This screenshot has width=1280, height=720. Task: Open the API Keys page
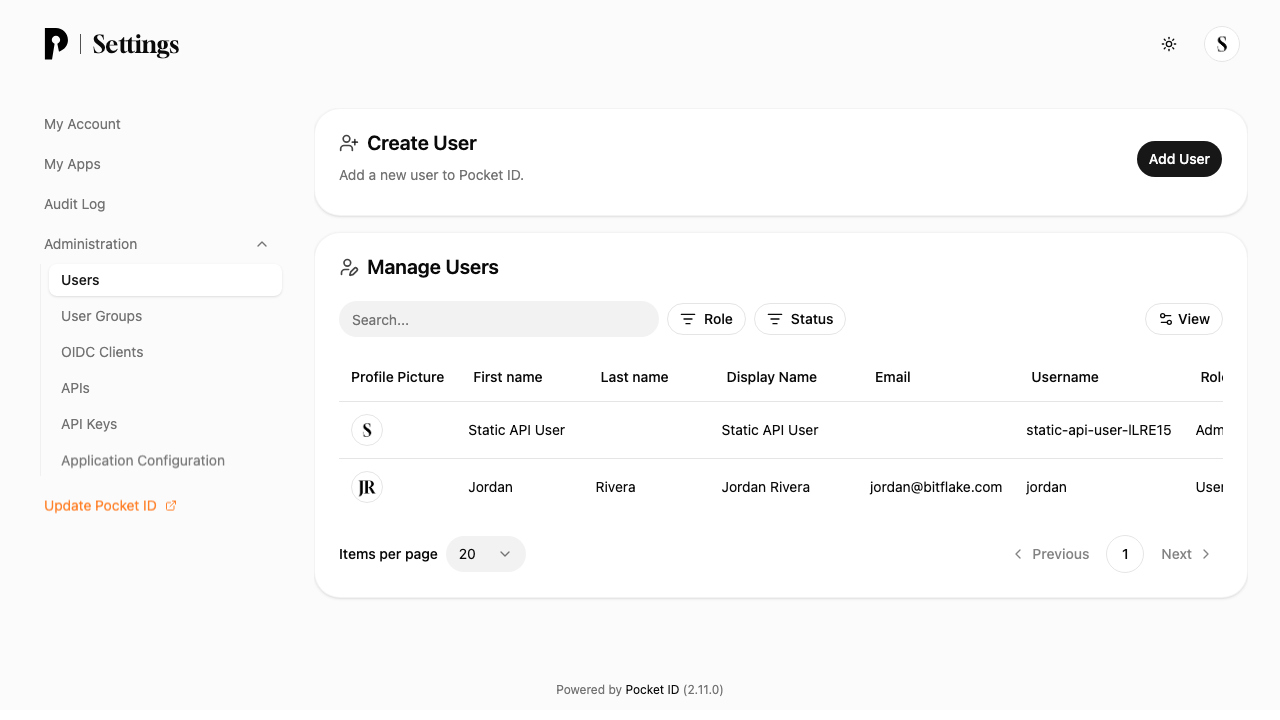[x=89, y=424]
